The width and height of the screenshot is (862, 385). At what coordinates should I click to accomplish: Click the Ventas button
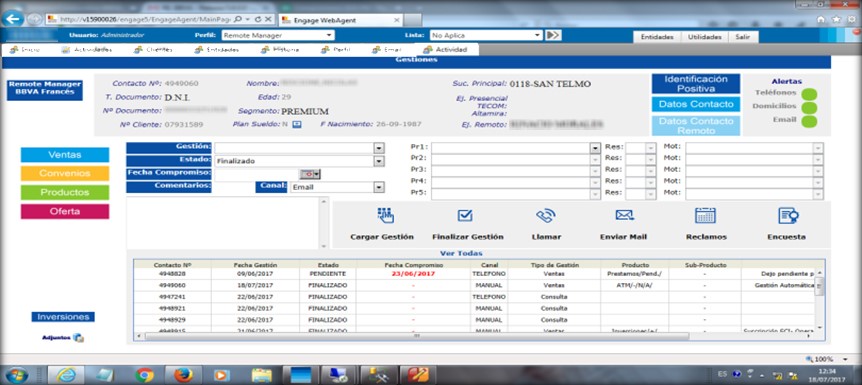click(x=65, y=155)
